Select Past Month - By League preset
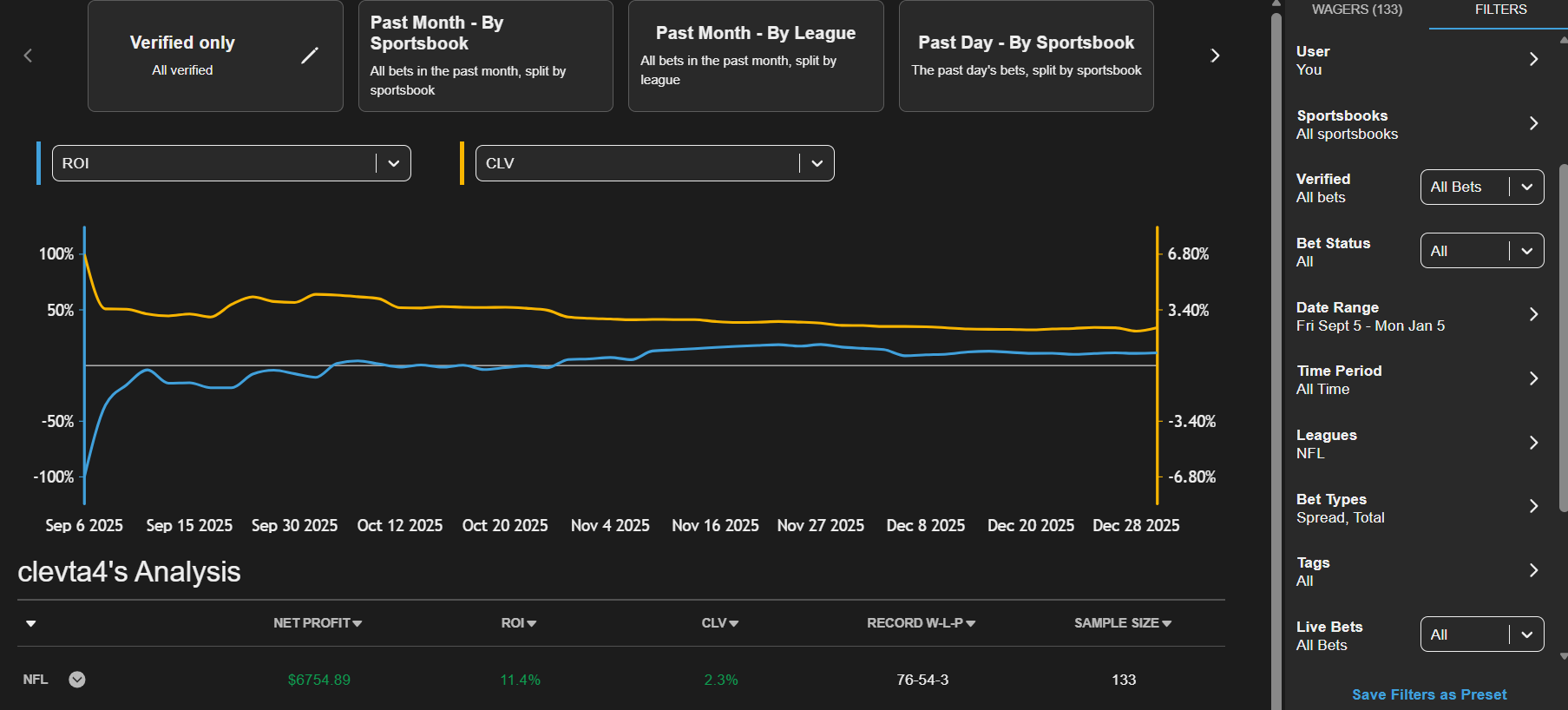Image resolution: width=1568 pixels, height=710 pixels. pos(755,56)
